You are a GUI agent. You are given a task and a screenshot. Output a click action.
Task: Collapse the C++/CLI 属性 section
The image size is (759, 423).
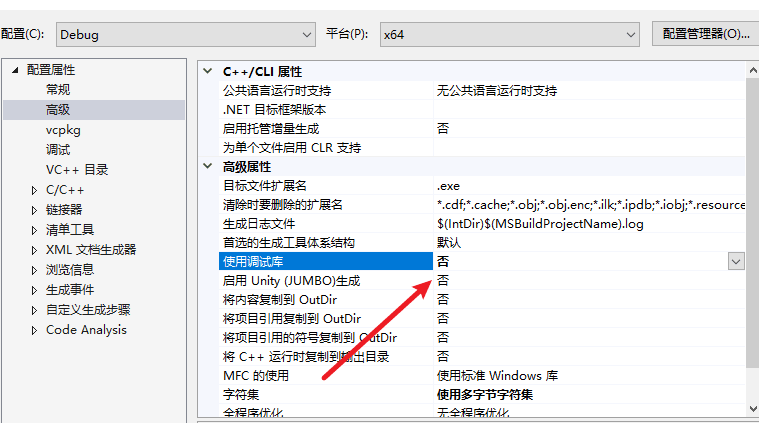(208, 72)
